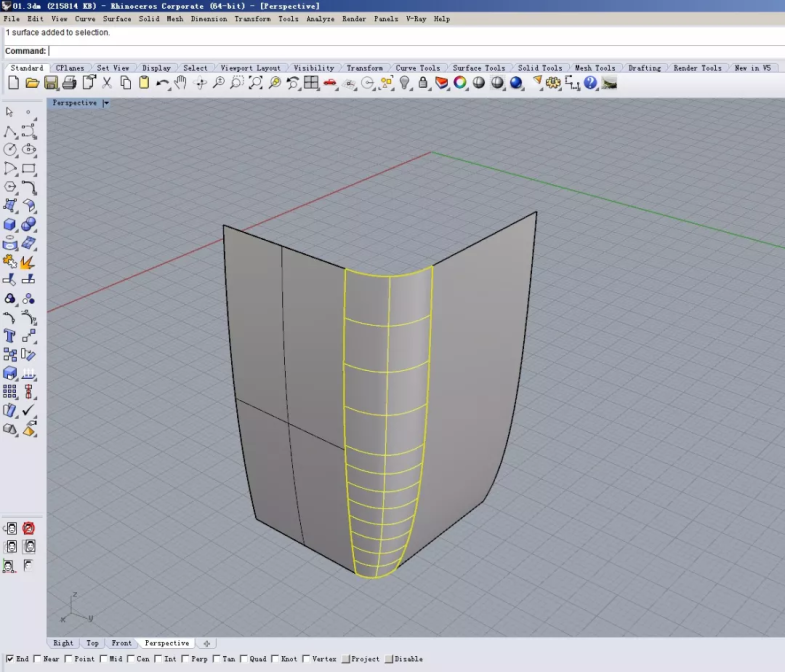The image size is (785, 672).
Task: Disable the End osnap checkbox
Action: coord(9,659)
